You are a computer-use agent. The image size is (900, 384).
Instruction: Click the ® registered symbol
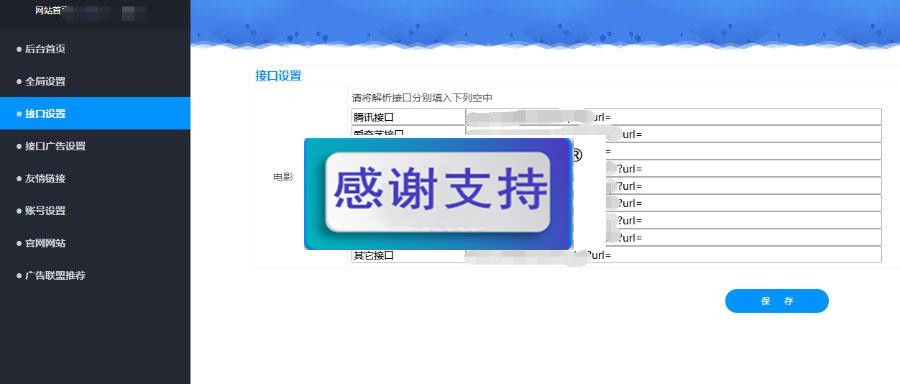click(x=577, y=156)
